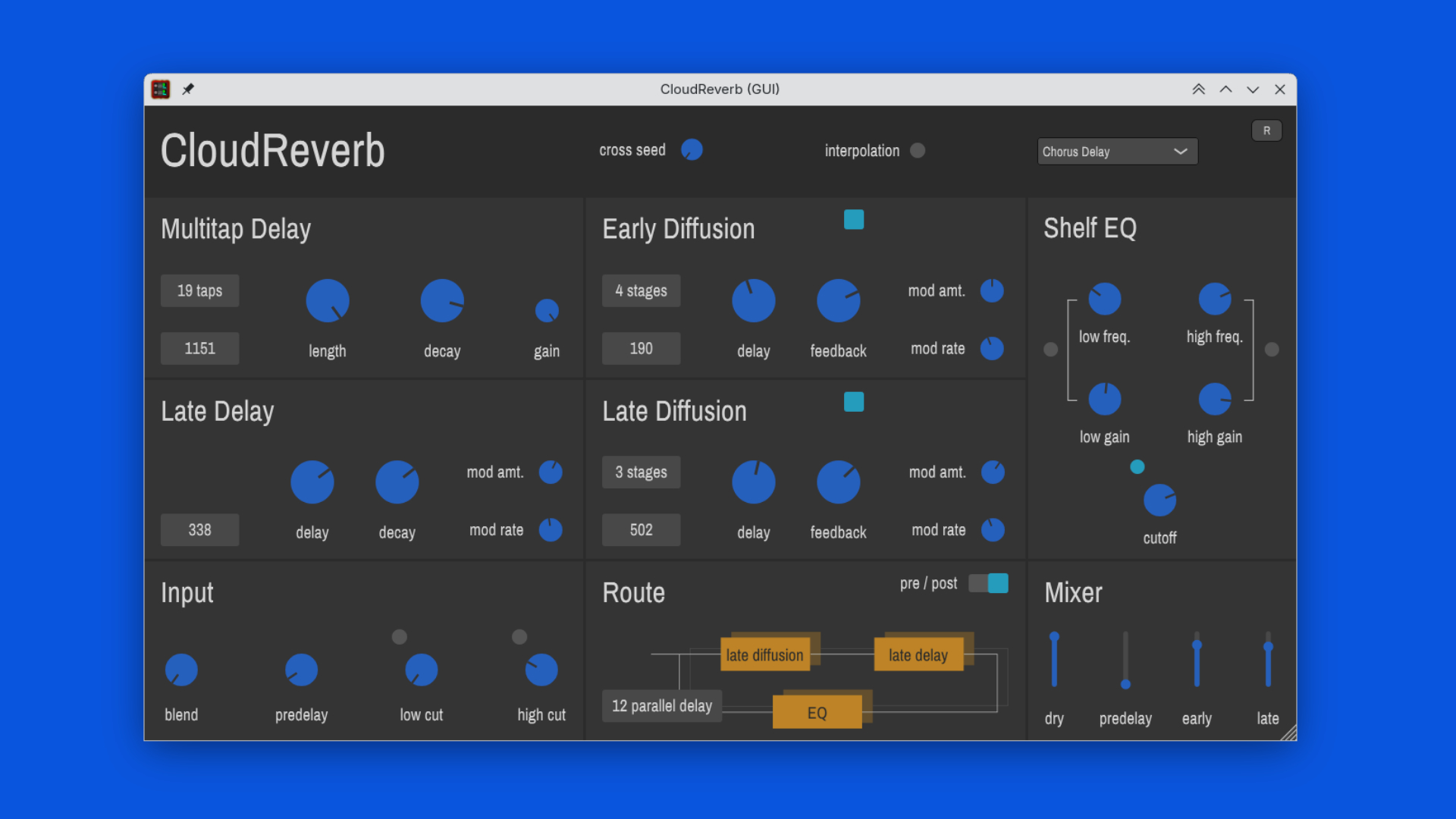Switch the pre / post toggle
1456x819 pixels.
(988, 583)
